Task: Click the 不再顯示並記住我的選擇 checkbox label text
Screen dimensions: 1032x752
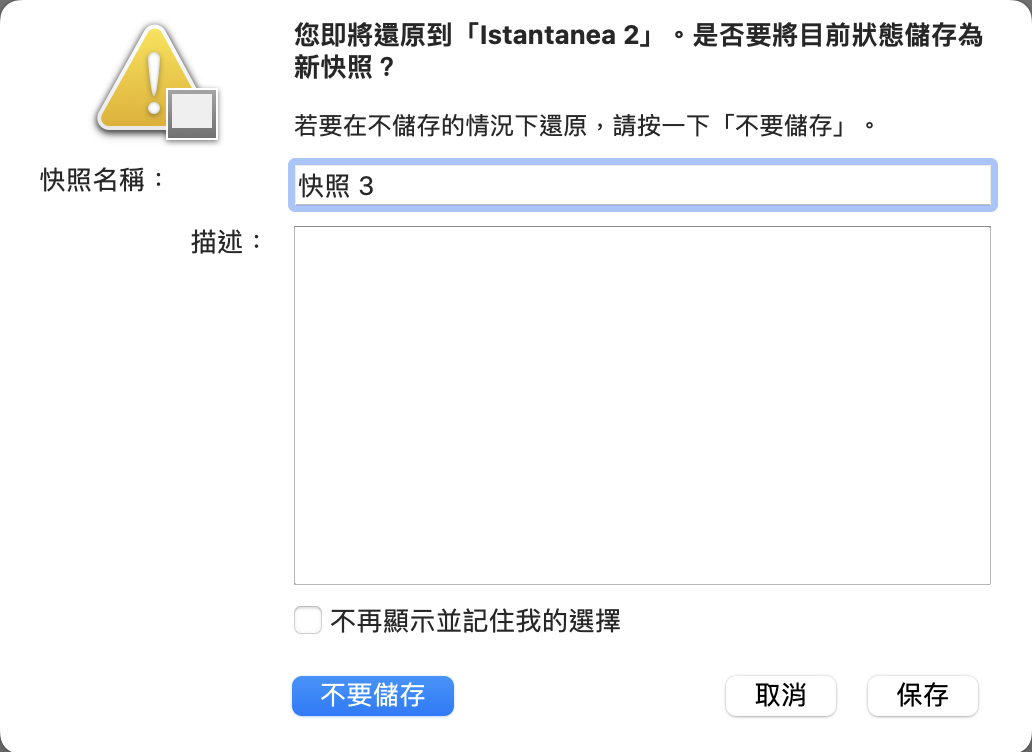Action: 475,621
